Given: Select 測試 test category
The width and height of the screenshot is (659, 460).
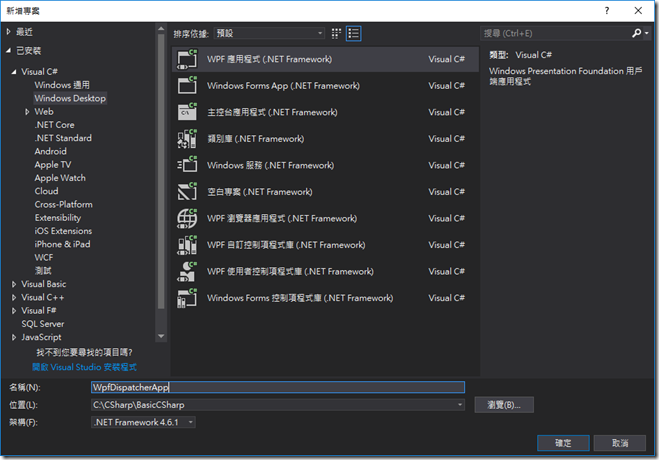Looking at the screenshot, I should (43, 271).
